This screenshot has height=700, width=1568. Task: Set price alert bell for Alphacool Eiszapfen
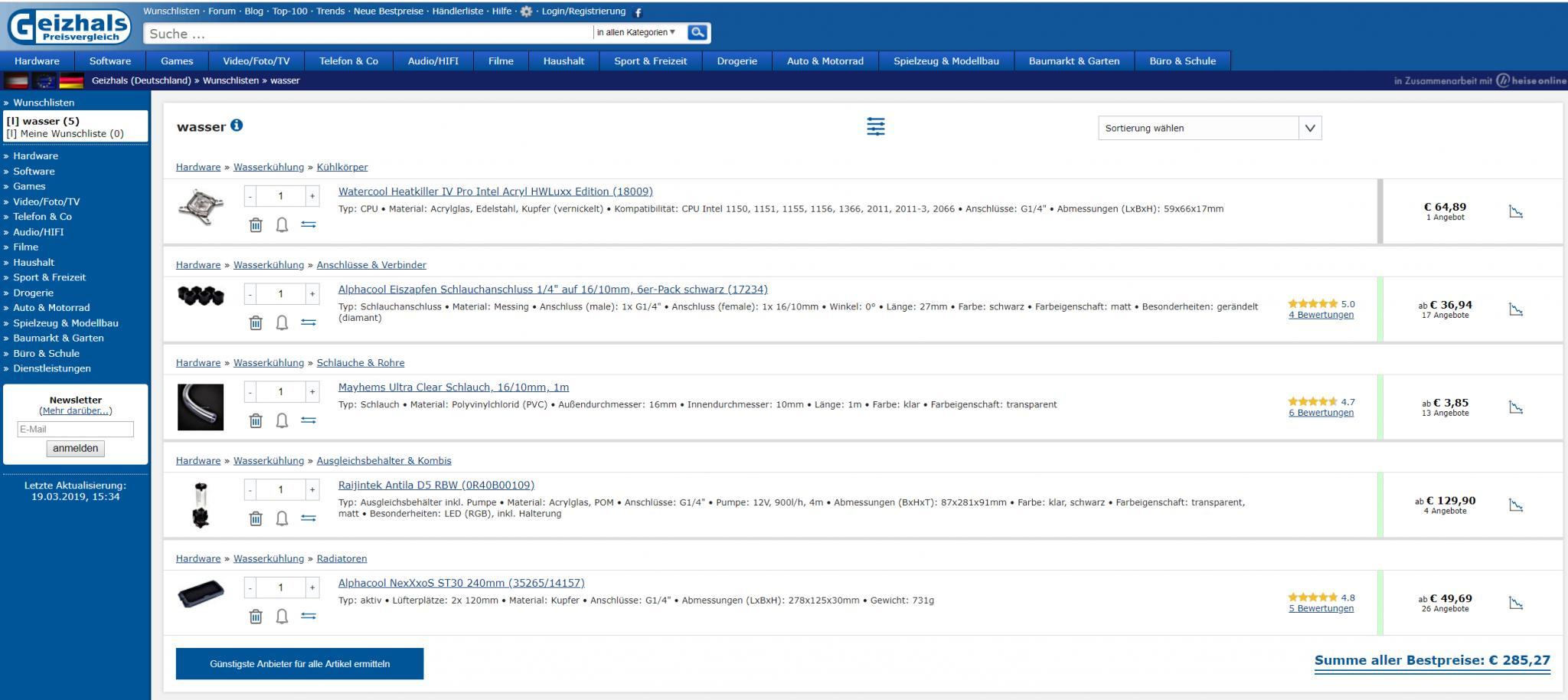[x=282, y=322]
